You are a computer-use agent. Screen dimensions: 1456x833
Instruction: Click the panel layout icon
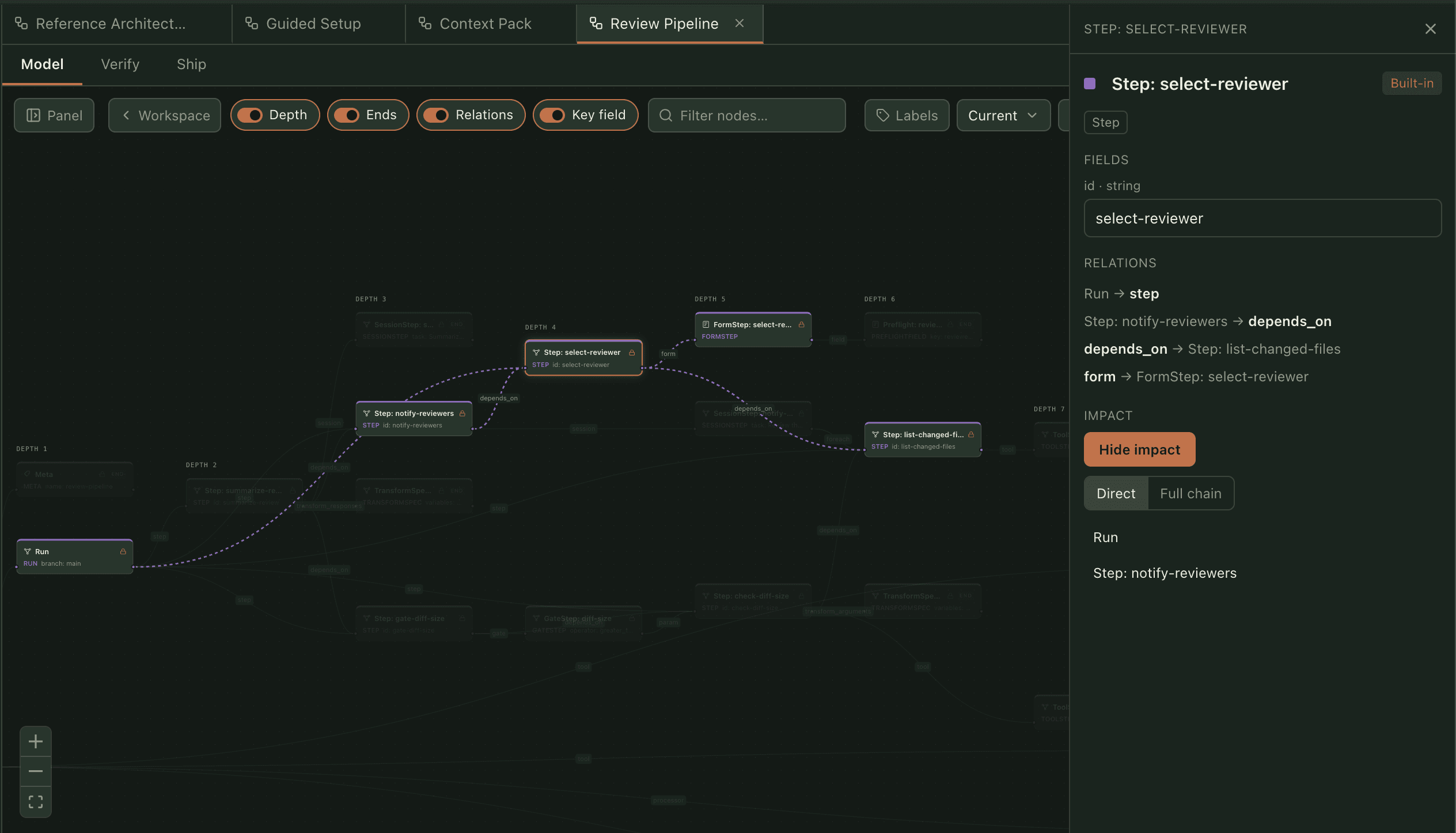pos(33,115)
